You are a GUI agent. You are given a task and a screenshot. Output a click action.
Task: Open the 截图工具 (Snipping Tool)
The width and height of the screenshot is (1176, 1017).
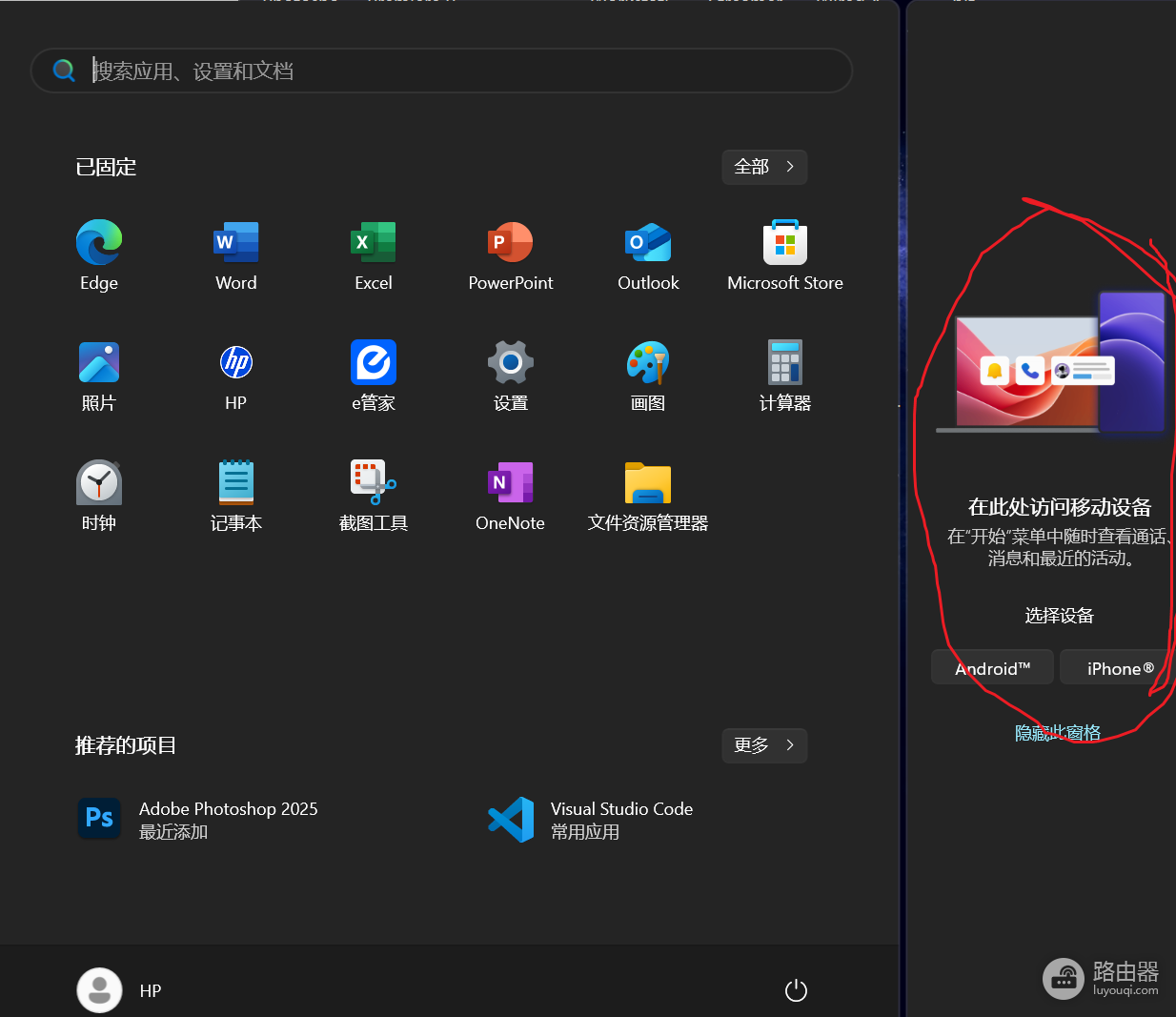tap(374, 482)
